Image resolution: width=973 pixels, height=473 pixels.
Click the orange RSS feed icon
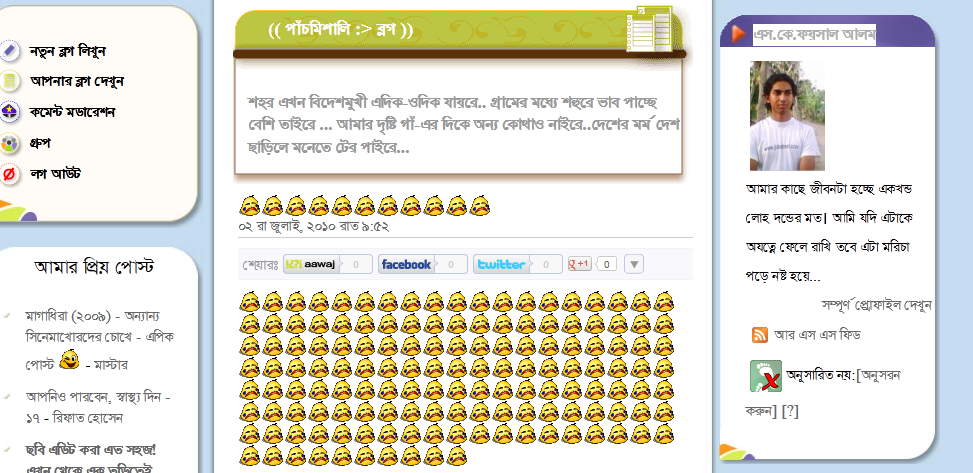click(x=760, y=335)
